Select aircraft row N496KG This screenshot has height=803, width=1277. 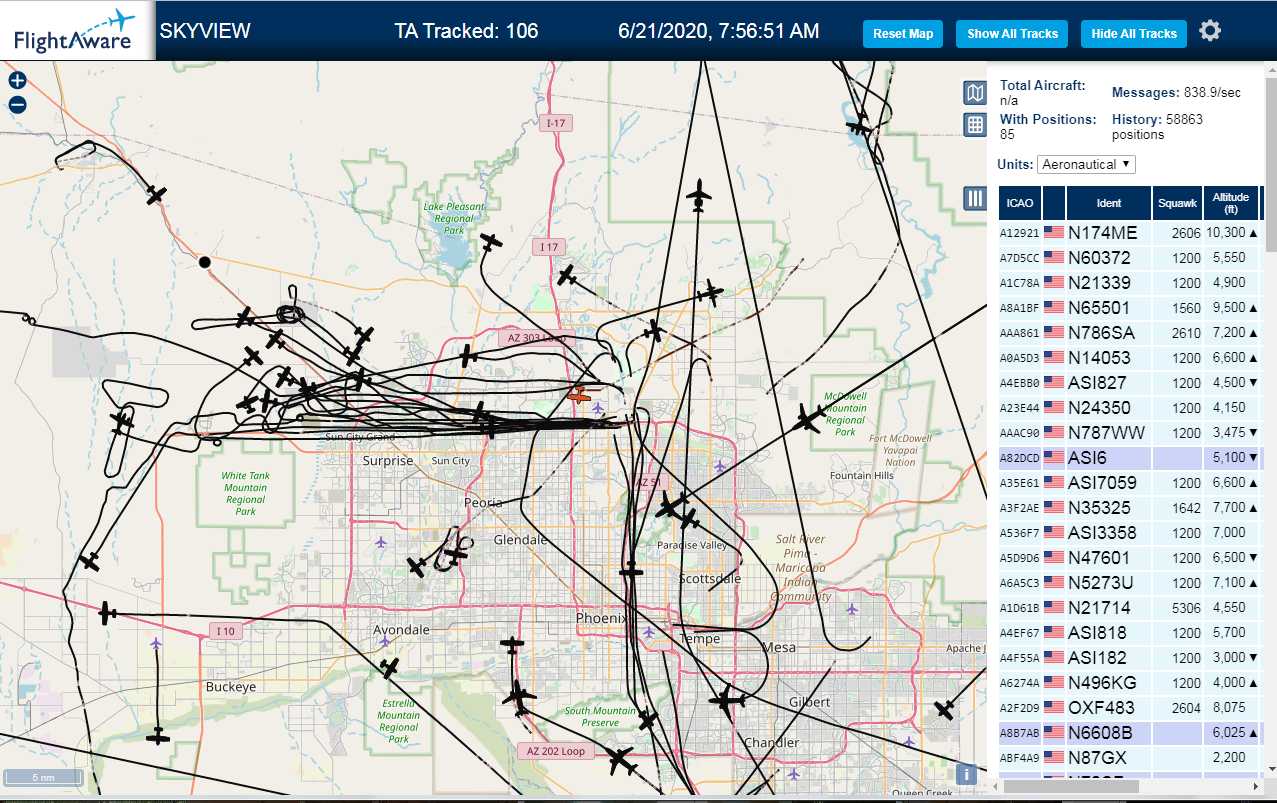[x=1129, y=682]
